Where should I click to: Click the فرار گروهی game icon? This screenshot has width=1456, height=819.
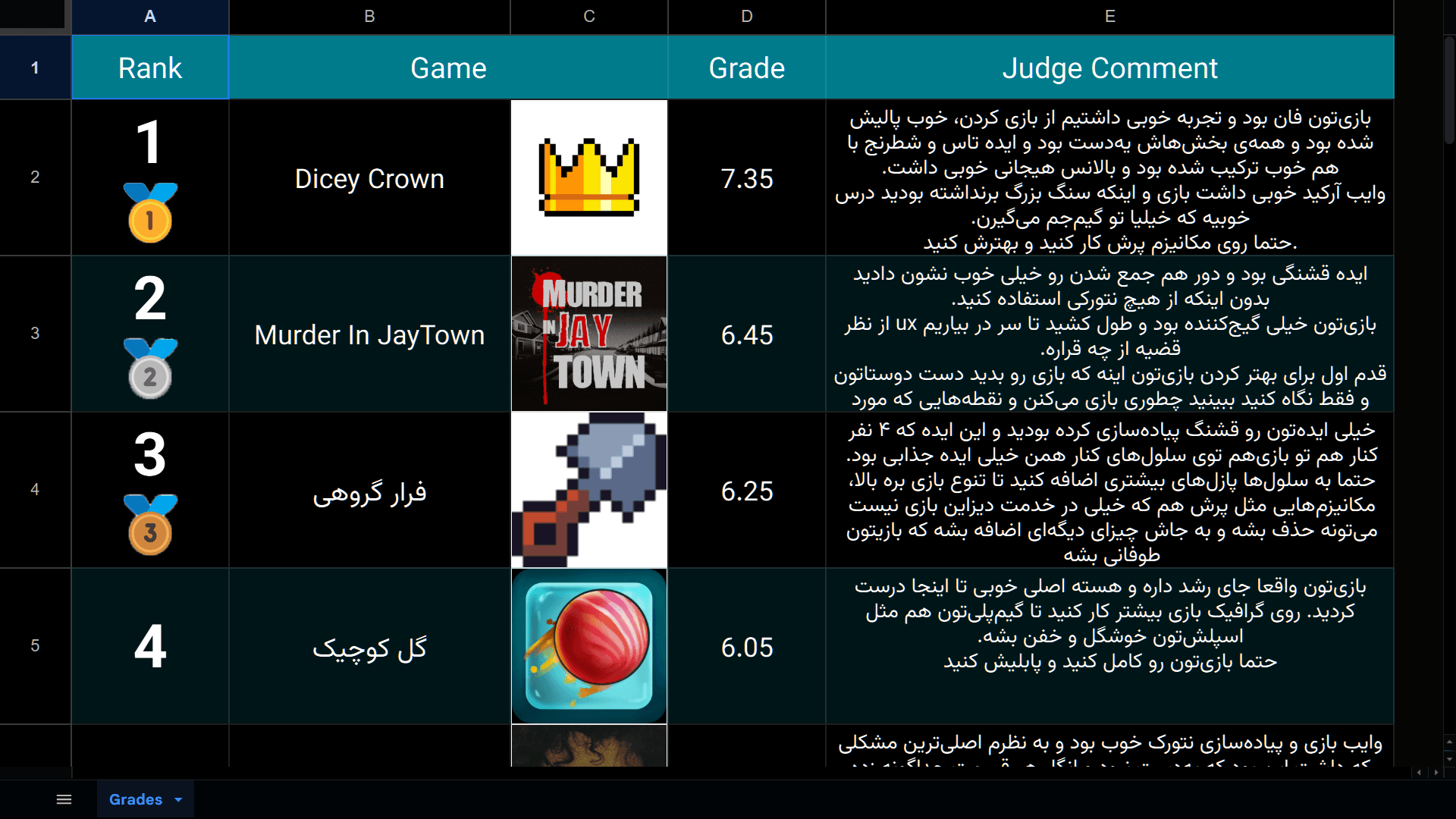pyautogui.click(x=589, y=490)
